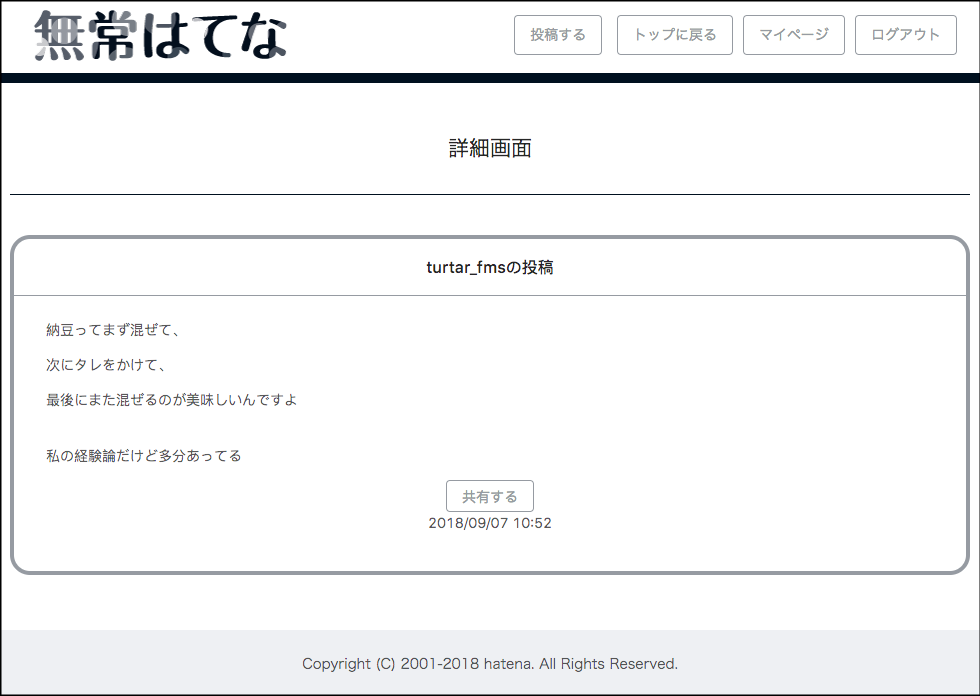The height and width of the screenshot is (696, 980).
Task: Click the 無常はてな site logo
Action: [161, 36]
